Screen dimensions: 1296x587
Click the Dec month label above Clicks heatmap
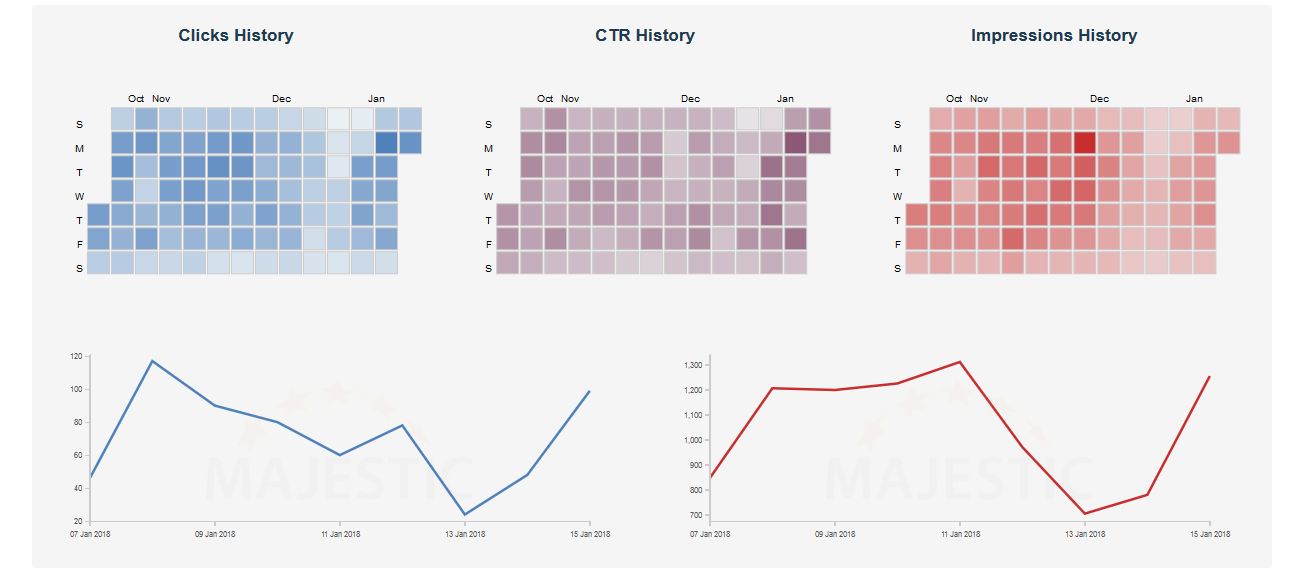coord(281,99)
